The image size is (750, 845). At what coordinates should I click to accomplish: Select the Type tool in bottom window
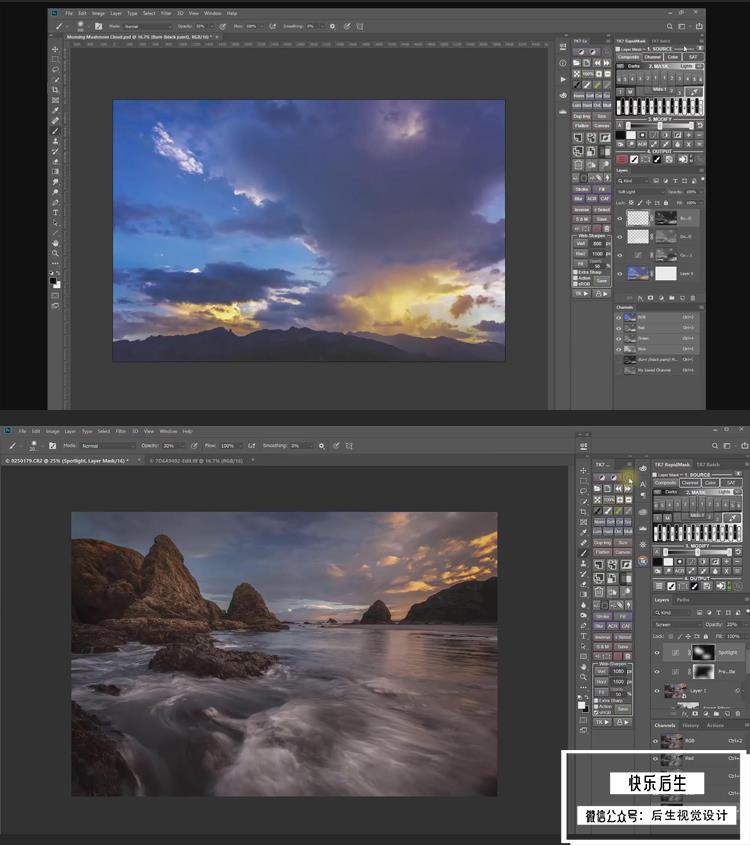[584, 636]
